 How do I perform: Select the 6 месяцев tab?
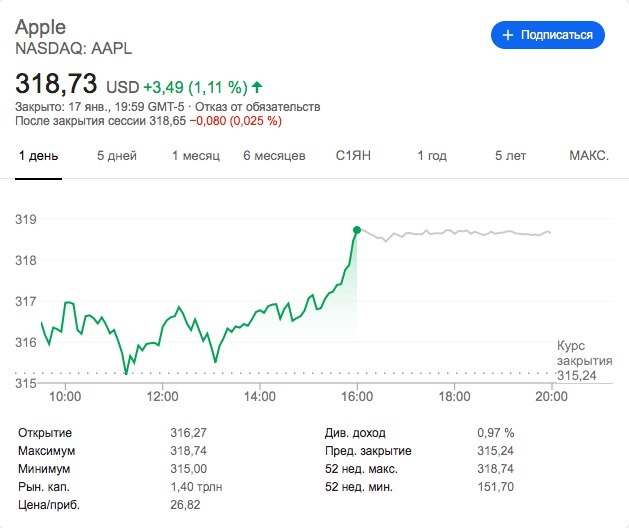tap(274, 155)
